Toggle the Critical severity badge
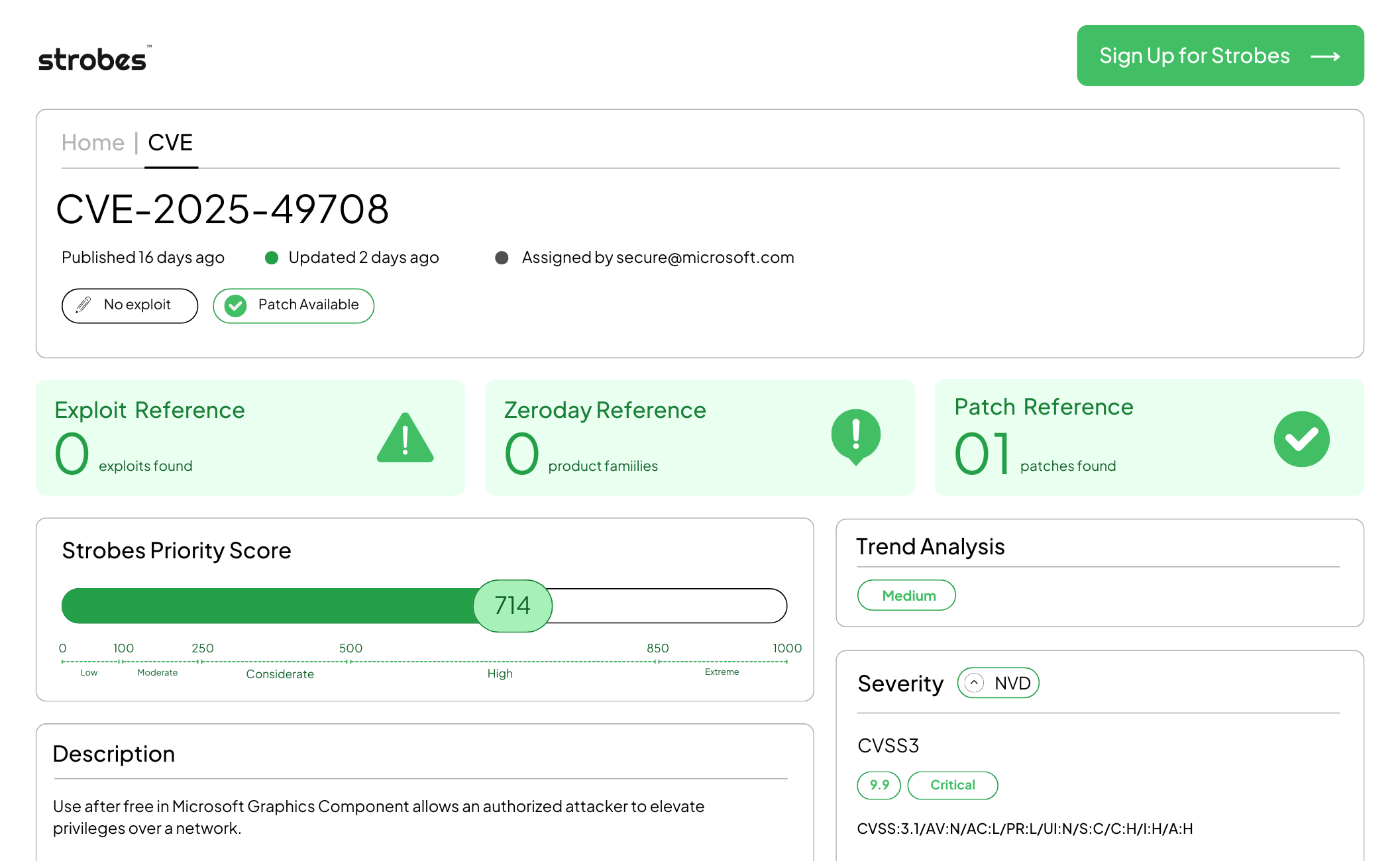This screenshot has width=1400, height=861. point(952,785)
